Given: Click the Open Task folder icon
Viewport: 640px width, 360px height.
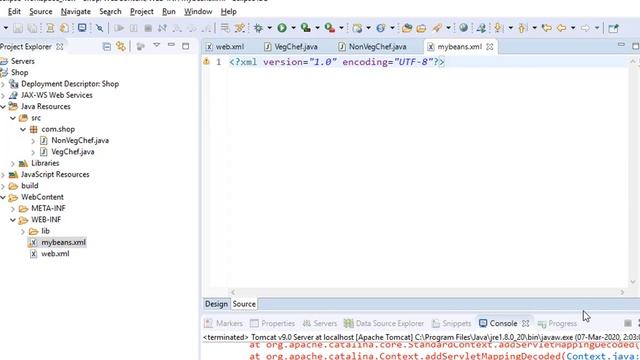Looking at the screenshot, I should (x=421, y=28).
